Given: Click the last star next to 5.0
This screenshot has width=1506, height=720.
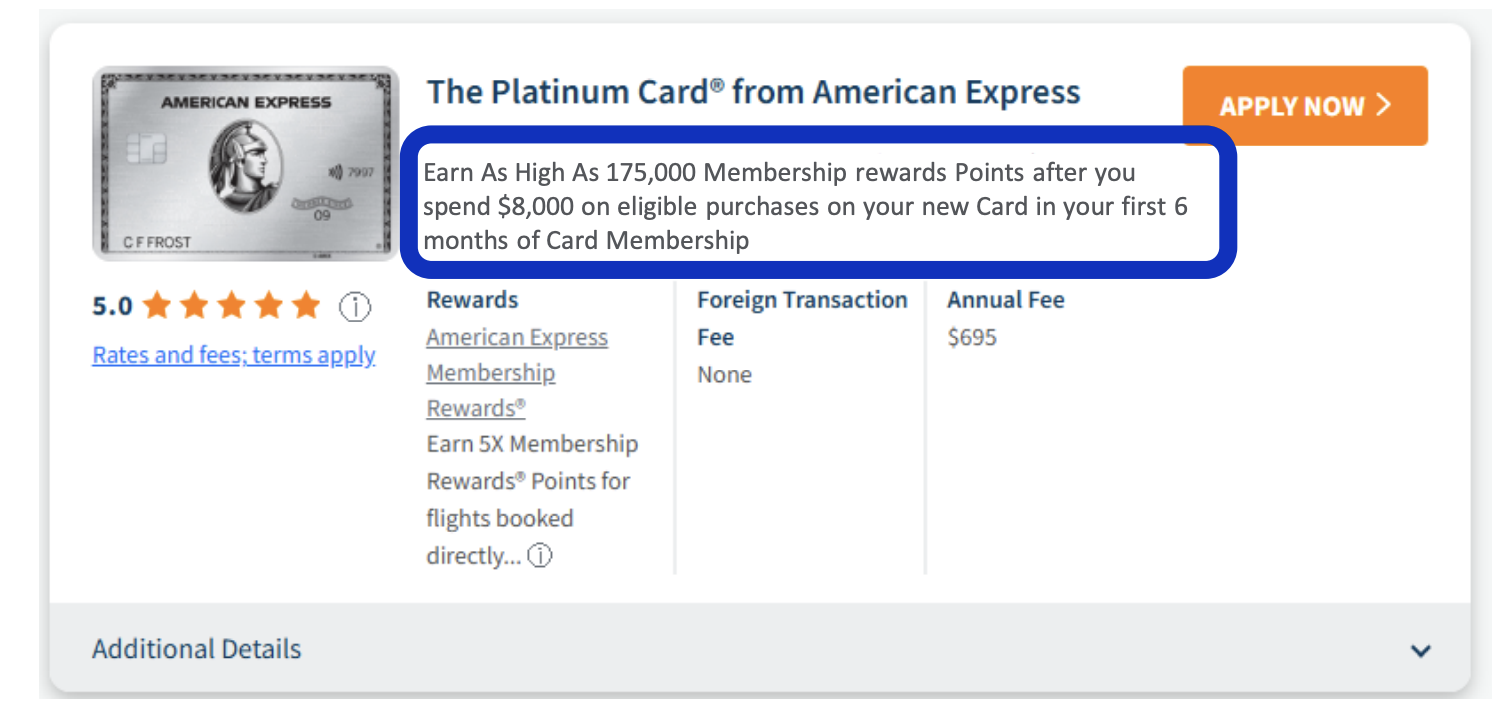Looking at the screenshot, I should click(306, 307).
